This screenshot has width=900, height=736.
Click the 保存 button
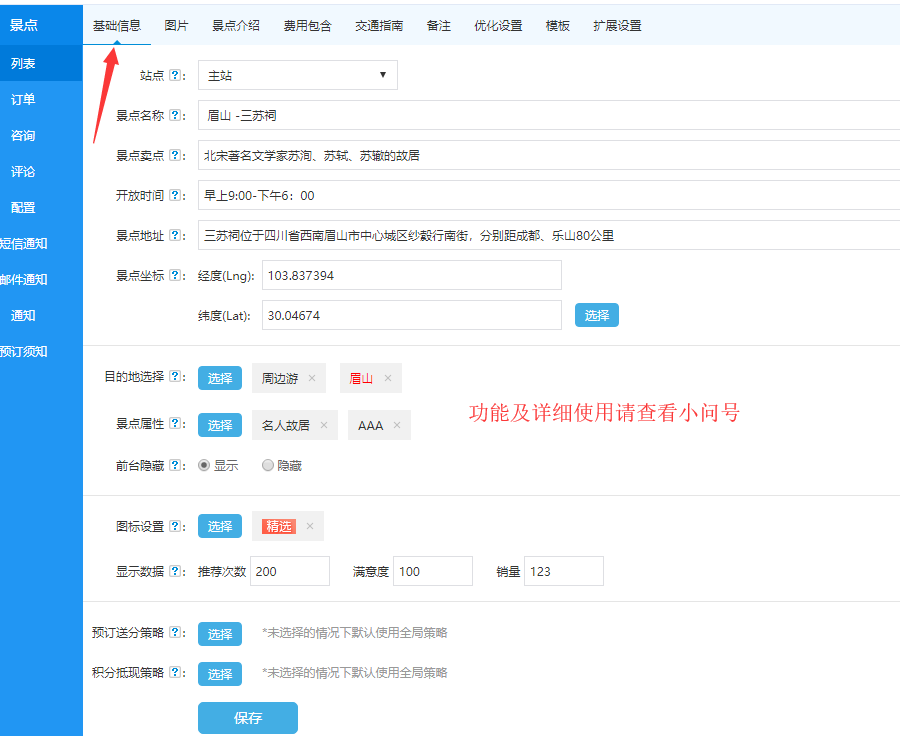click(248, 718)
